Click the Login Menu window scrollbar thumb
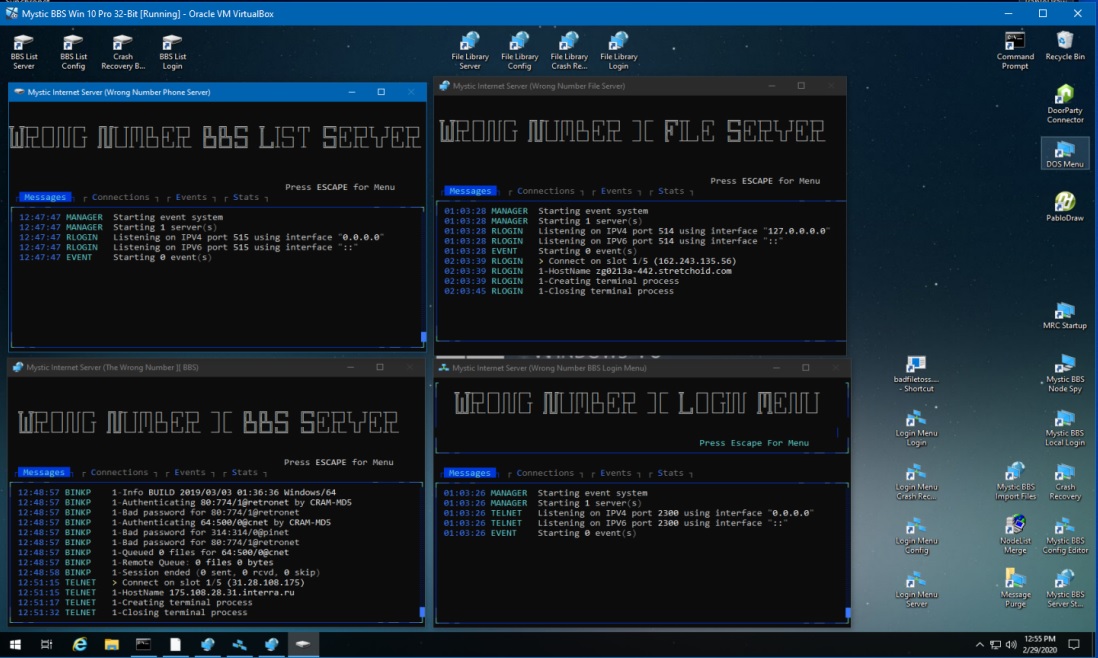1098x658 pixels. point(848,612)
